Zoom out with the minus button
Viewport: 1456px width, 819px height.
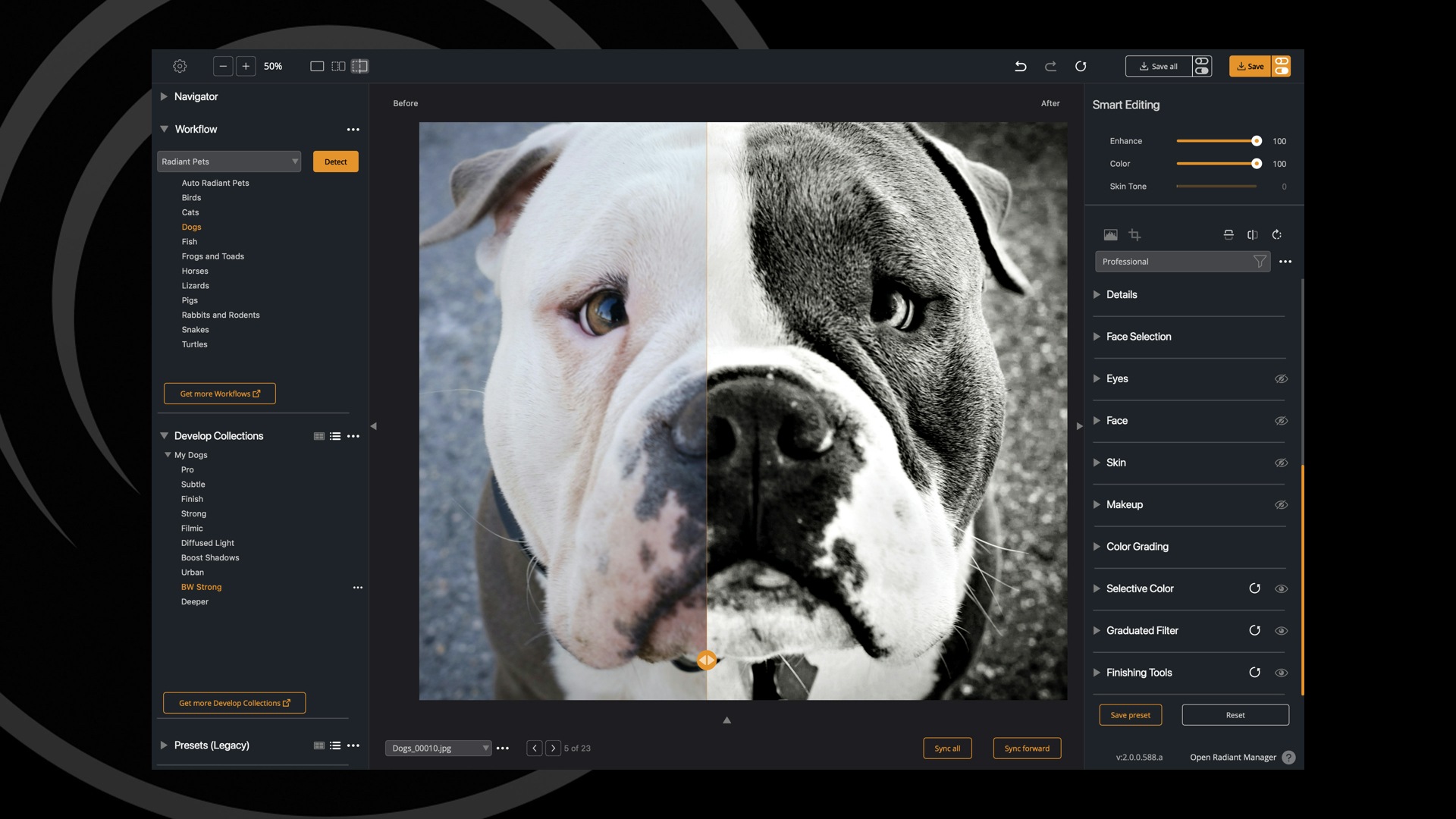click(x=223, y=66)
